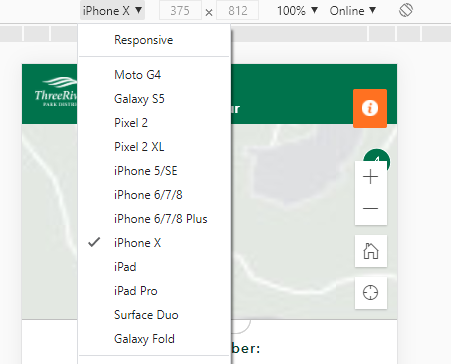
Task: Select iPhone 6/7/8 device
Action: 154,195
